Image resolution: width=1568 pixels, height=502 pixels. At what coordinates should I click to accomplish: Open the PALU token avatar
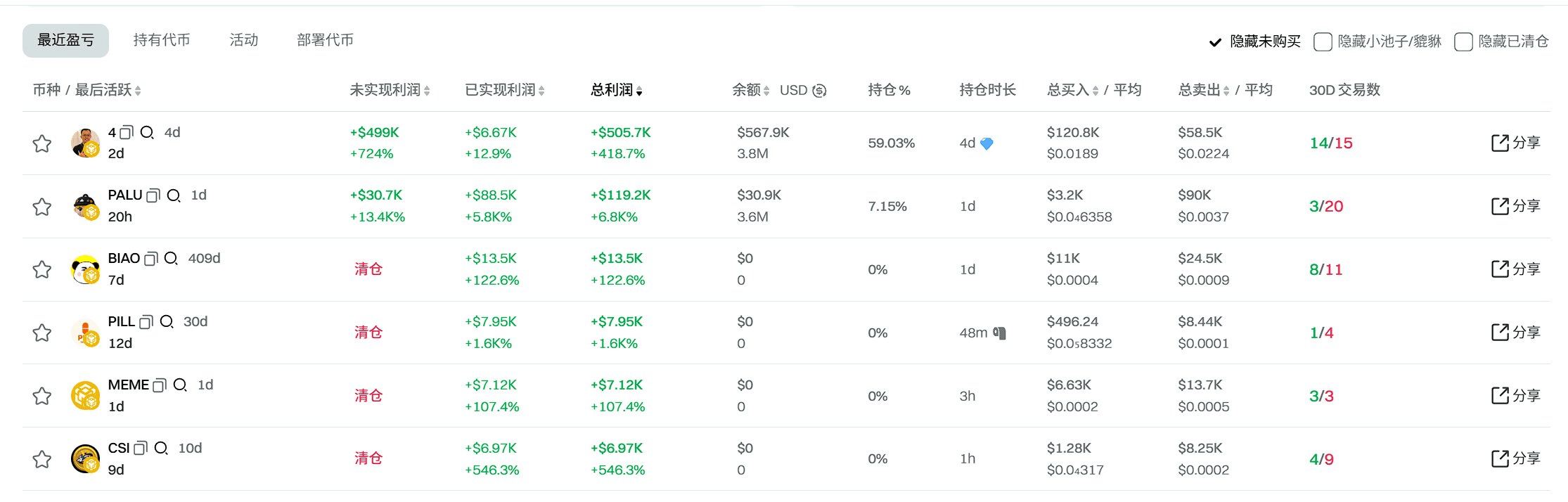(x=86, y=206)
